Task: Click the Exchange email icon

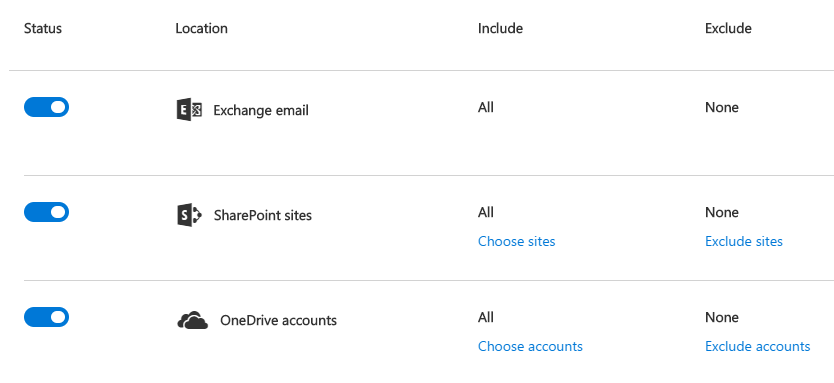Action: (189, 110)
